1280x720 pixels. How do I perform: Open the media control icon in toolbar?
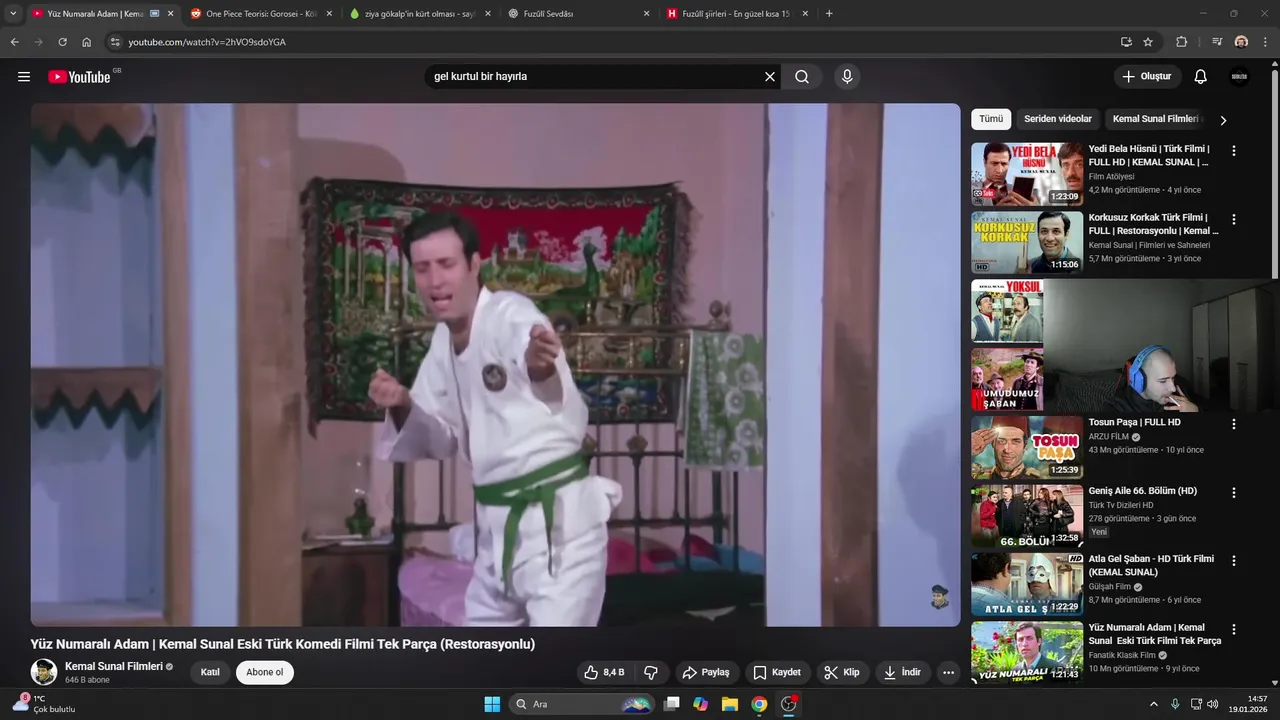(x=1216, y=42)
